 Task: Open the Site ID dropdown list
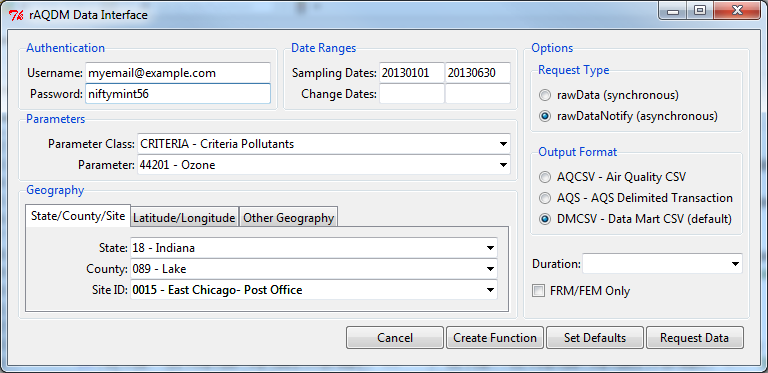[314, 290]
